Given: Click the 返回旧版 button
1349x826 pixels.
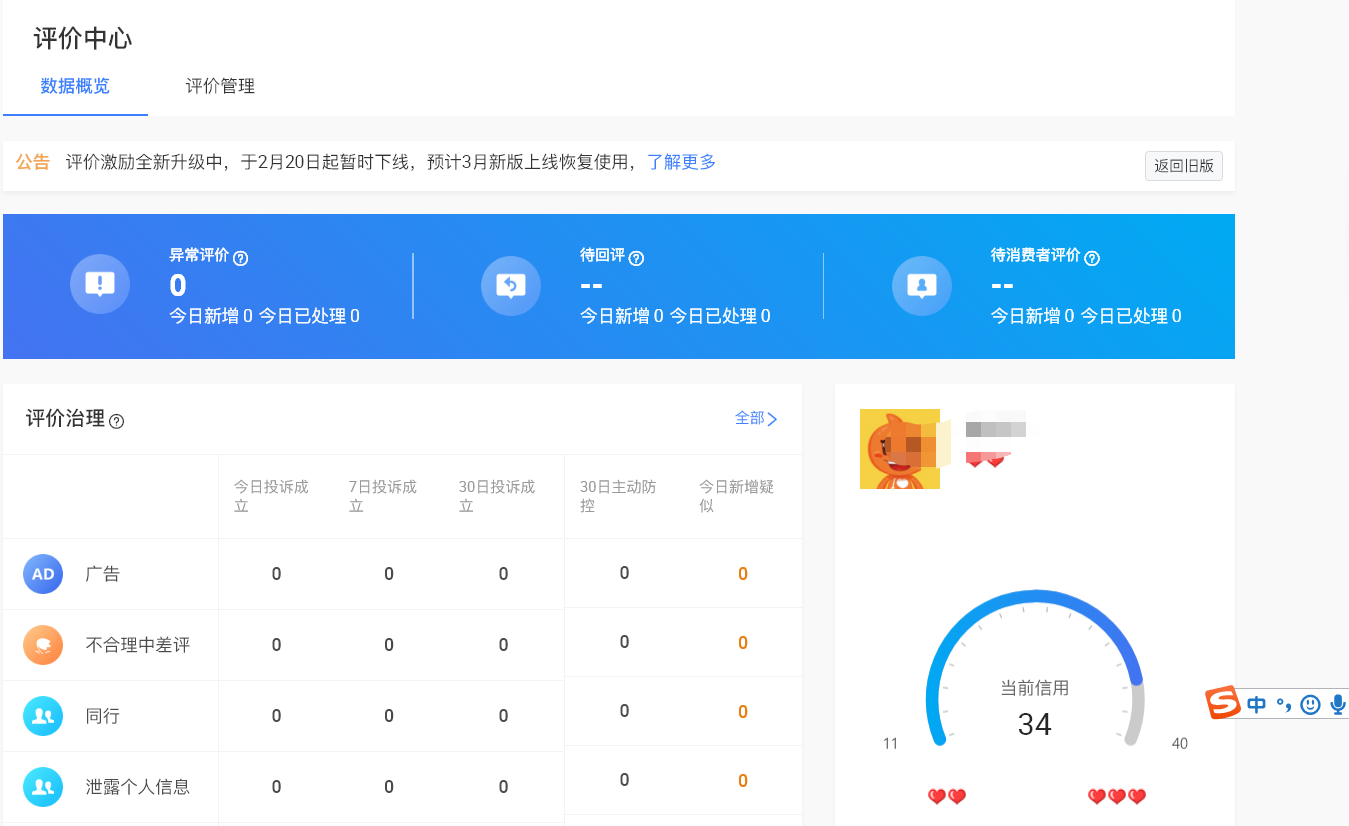Looking at the screenshot, I should pyautogui.click(x=1184, y=166).
